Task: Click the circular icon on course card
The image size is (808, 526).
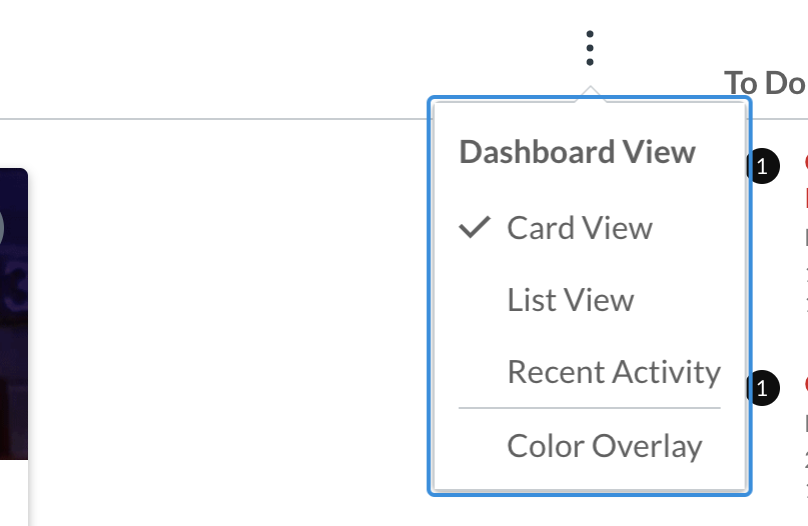Action: tap(2, 228)
